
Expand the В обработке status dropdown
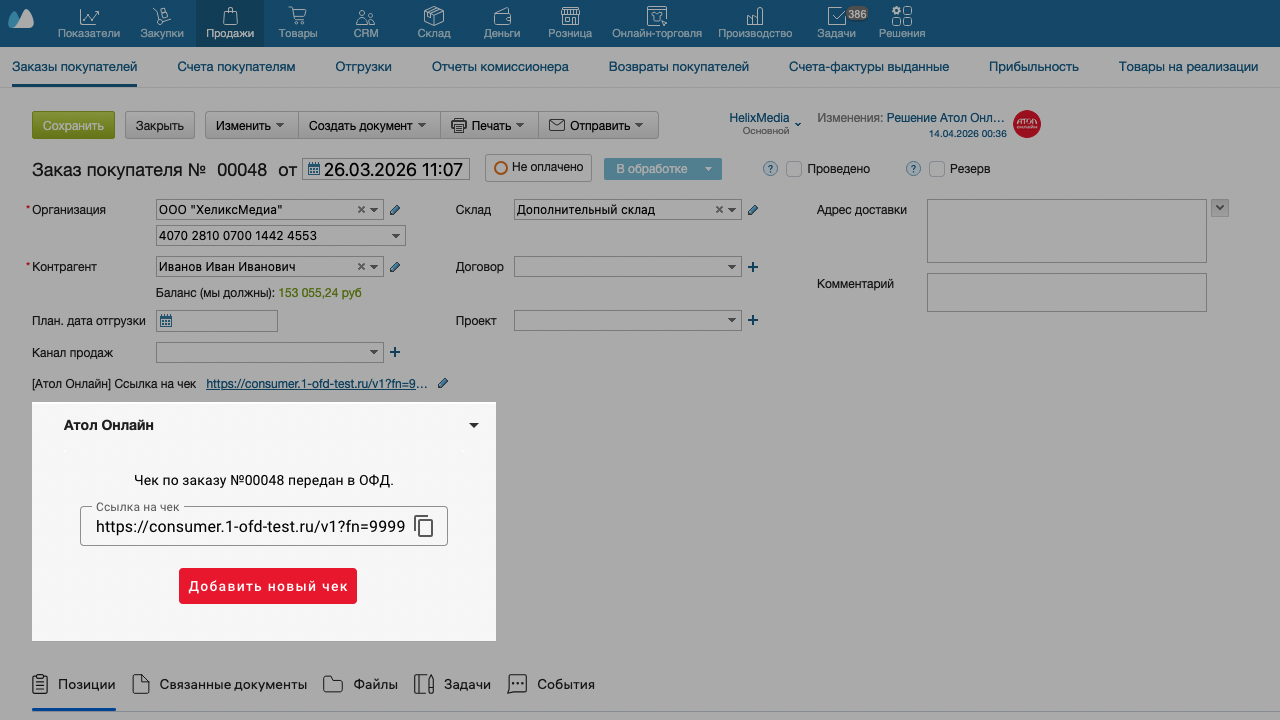[708, 169]
